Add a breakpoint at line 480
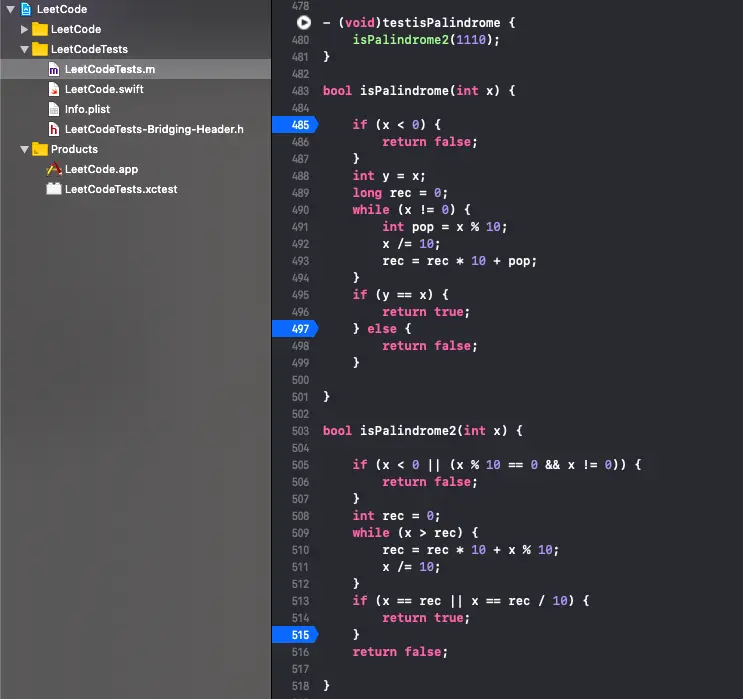The width and height of the screenshot is (743, 699). point(300,40)
